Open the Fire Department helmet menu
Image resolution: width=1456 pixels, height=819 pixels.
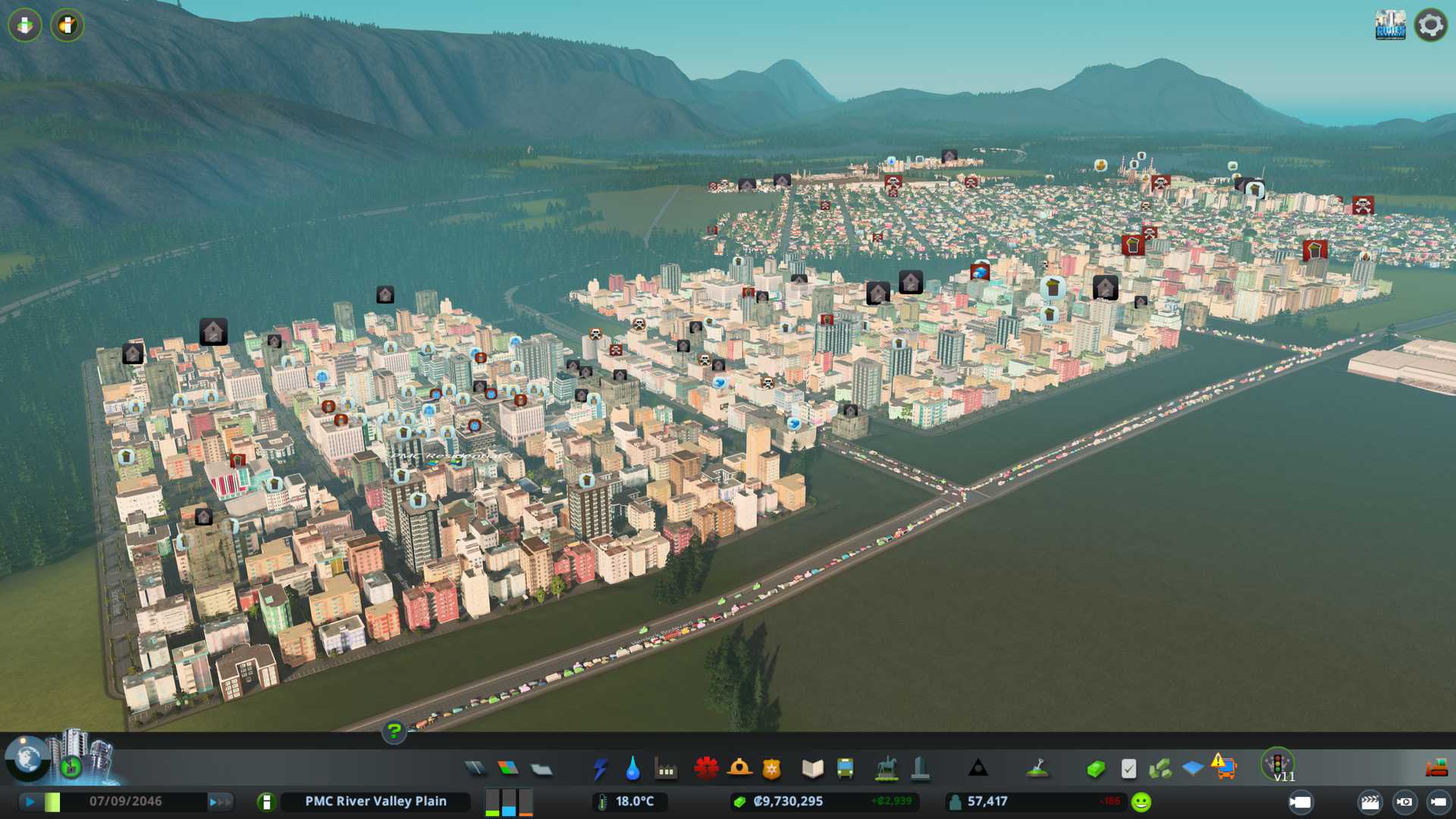click(739, 769)
